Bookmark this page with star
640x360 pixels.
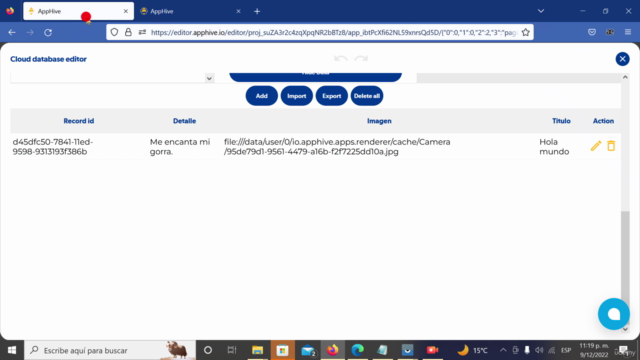[x=525, y=32]
